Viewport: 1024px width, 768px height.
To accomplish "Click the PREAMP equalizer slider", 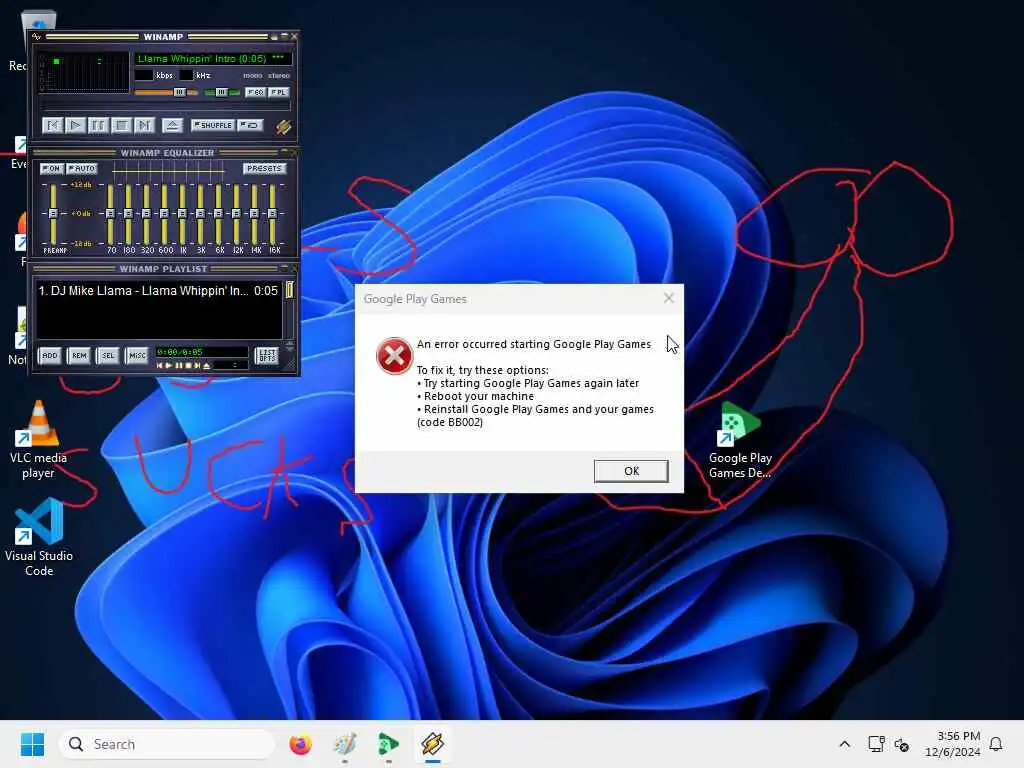I will pos(53,214).
